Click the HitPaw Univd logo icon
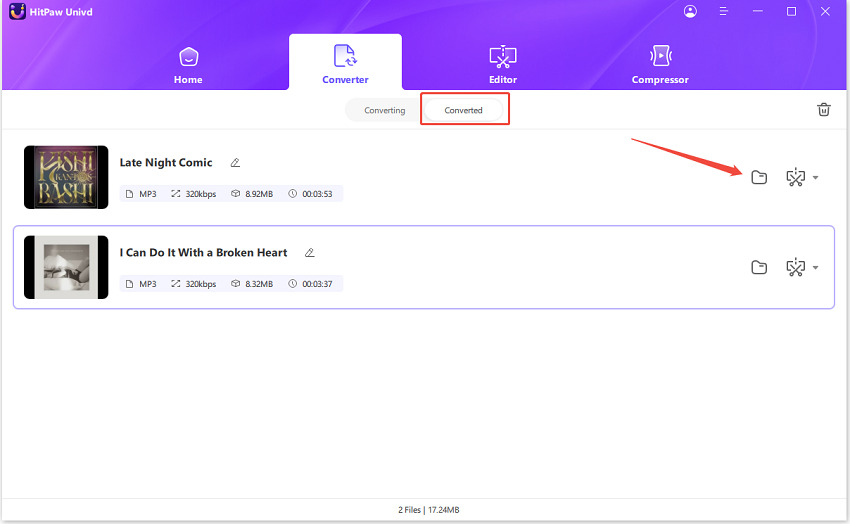The image size is (850, 524). coord(17,11)
